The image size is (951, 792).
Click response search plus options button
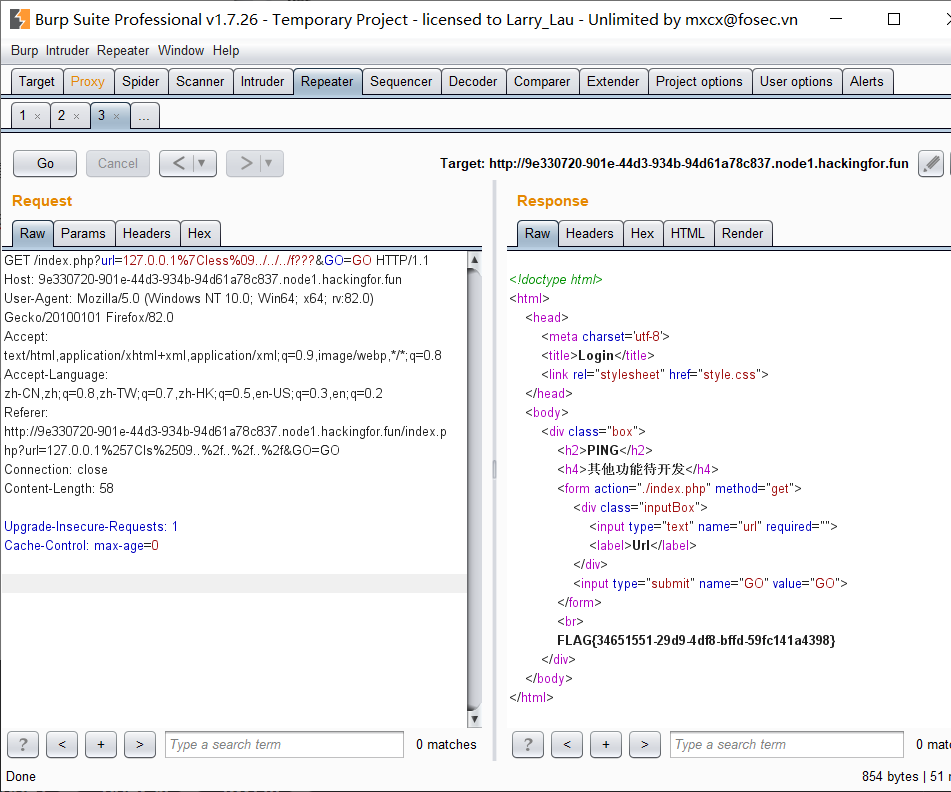[x=605, y=744]
